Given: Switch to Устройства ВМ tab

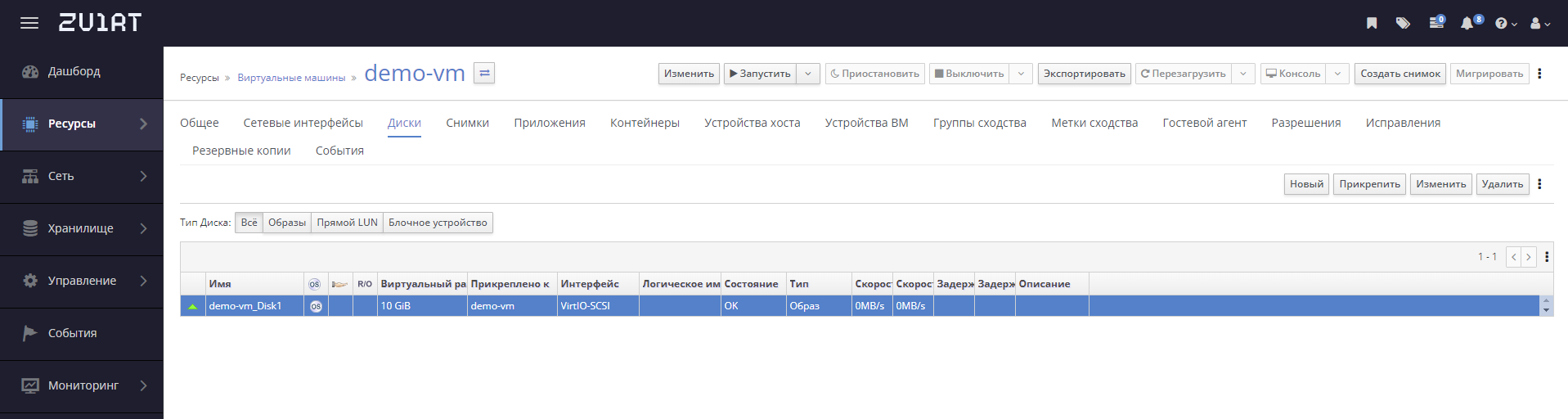Looking at the screenshot, I should 867,123.
